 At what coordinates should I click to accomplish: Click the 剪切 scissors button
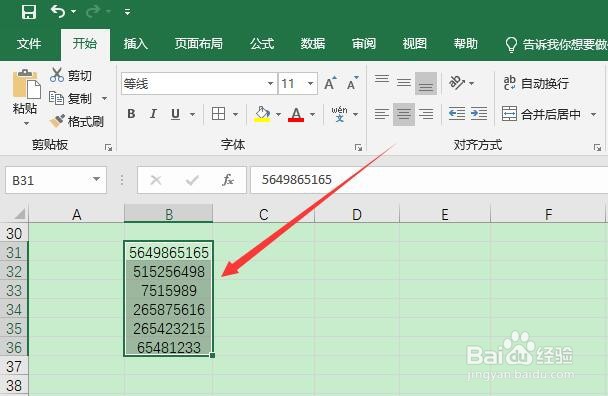(71, 75)
